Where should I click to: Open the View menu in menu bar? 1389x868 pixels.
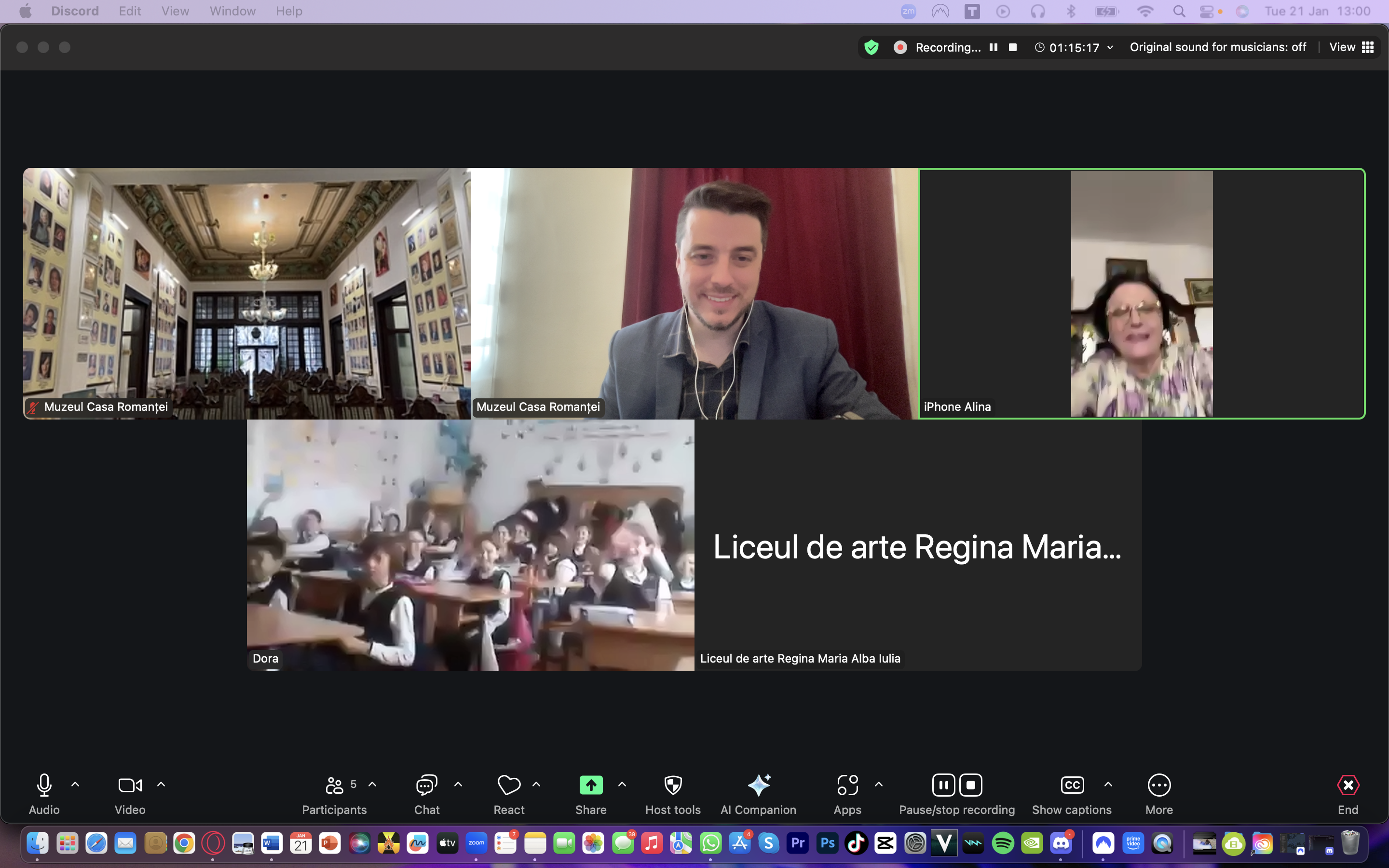pyautogui.click(x=175, y=11)
